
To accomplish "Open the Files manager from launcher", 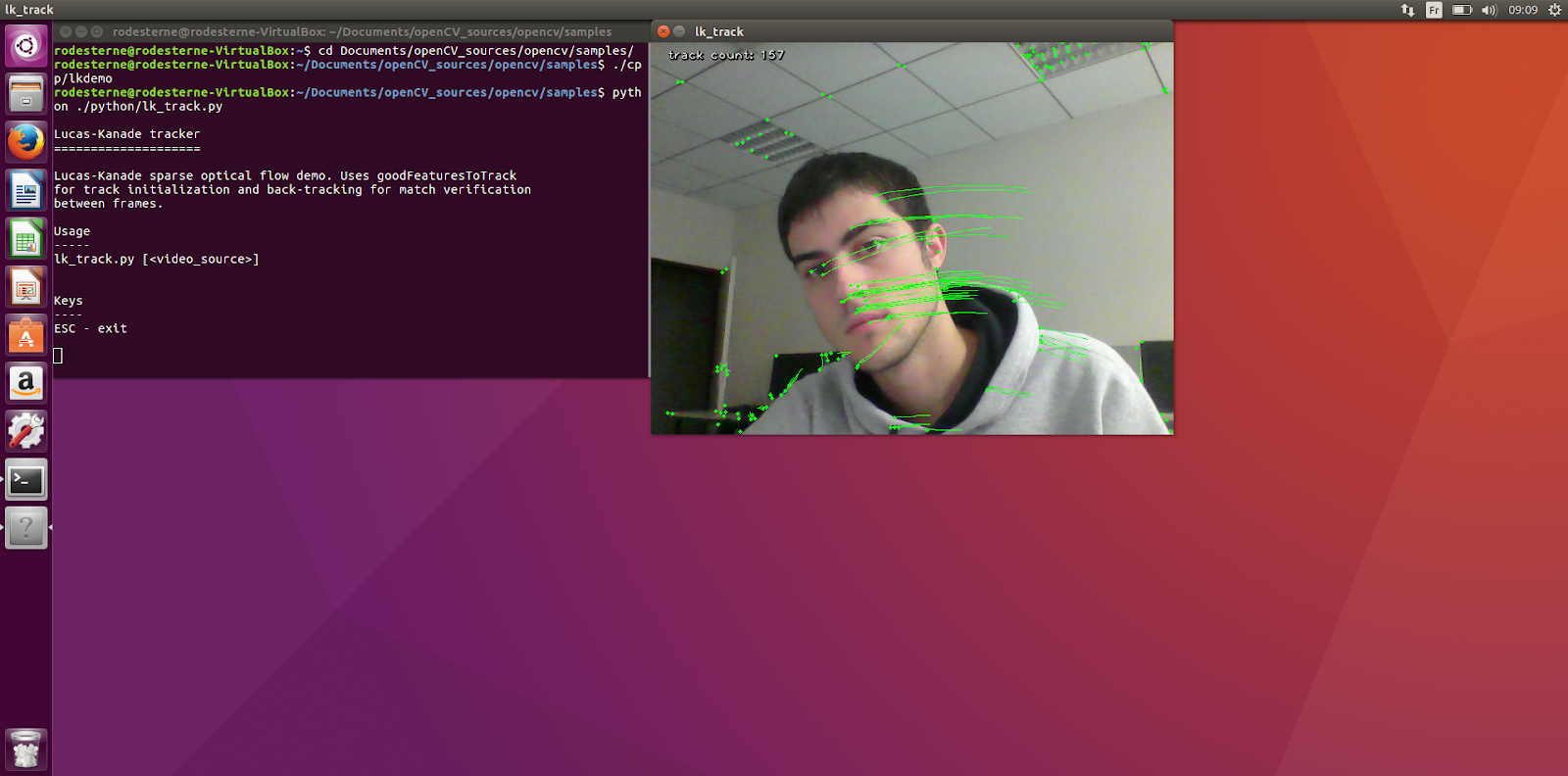I will tap(26, 94).
